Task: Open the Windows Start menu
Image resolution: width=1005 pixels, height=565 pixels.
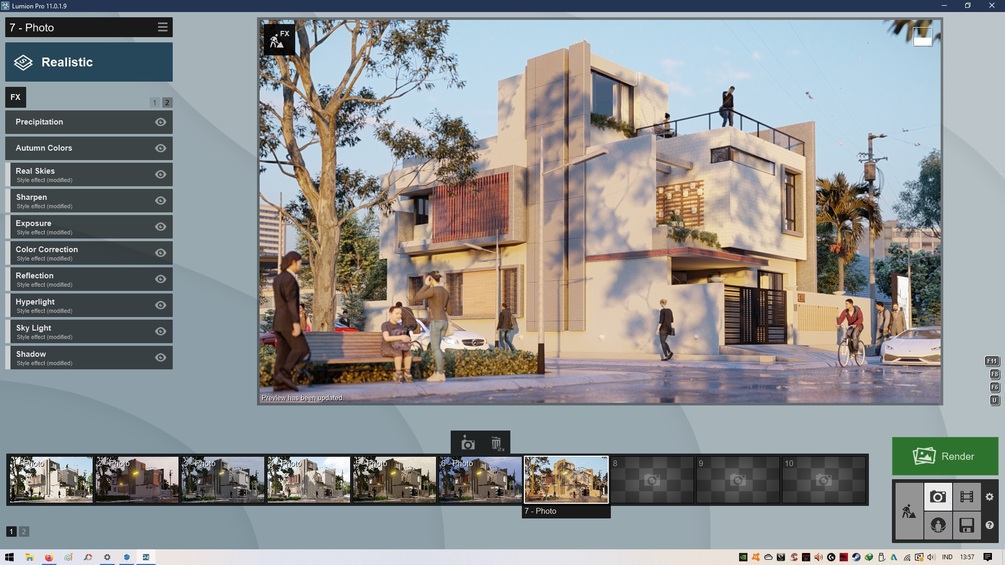Action: tap(9, 557)
